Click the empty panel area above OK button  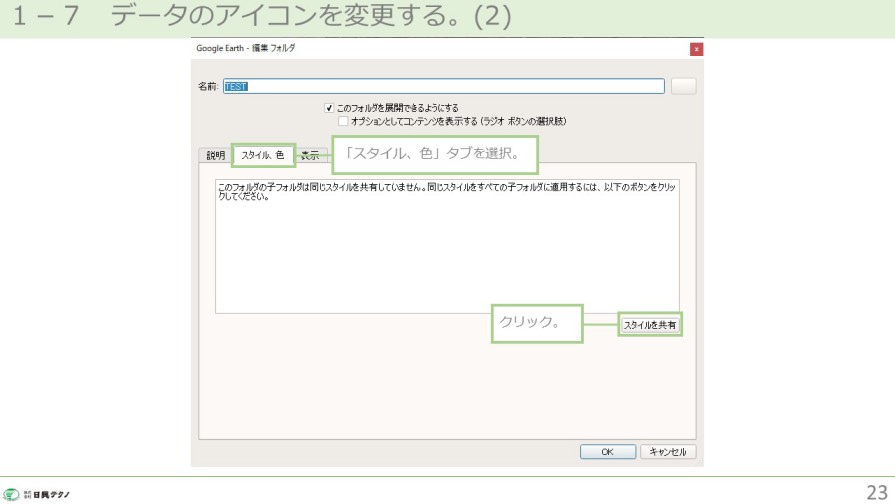[x=447, y=390]
